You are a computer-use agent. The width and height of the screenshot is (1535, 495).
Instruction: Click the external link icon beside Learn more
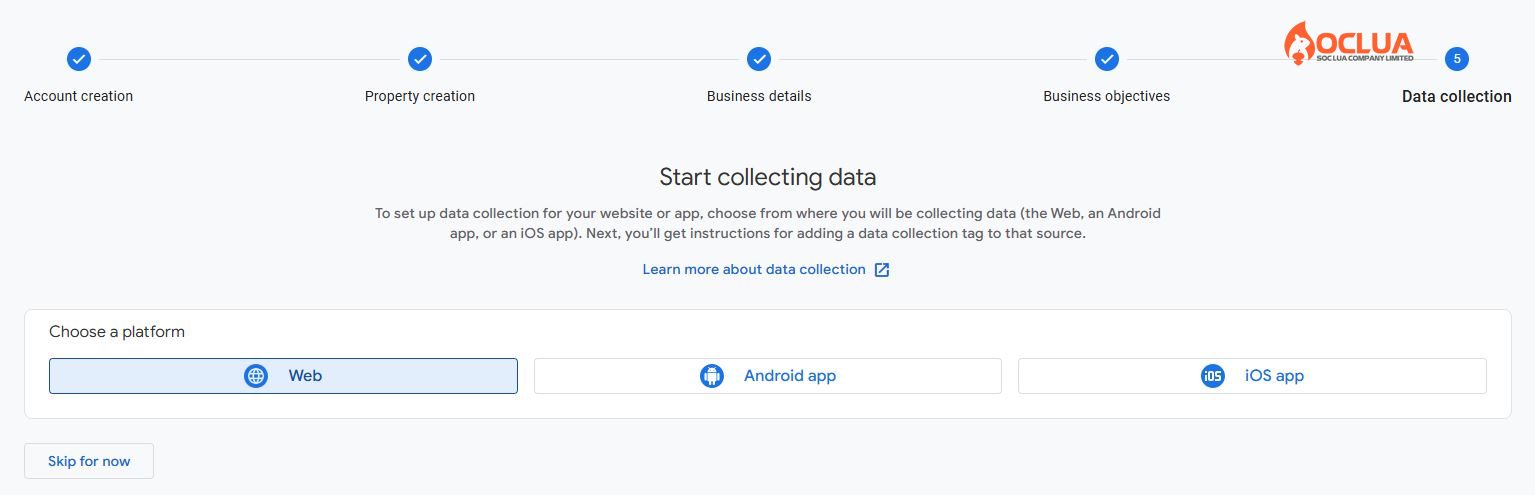tap(882, 270)
